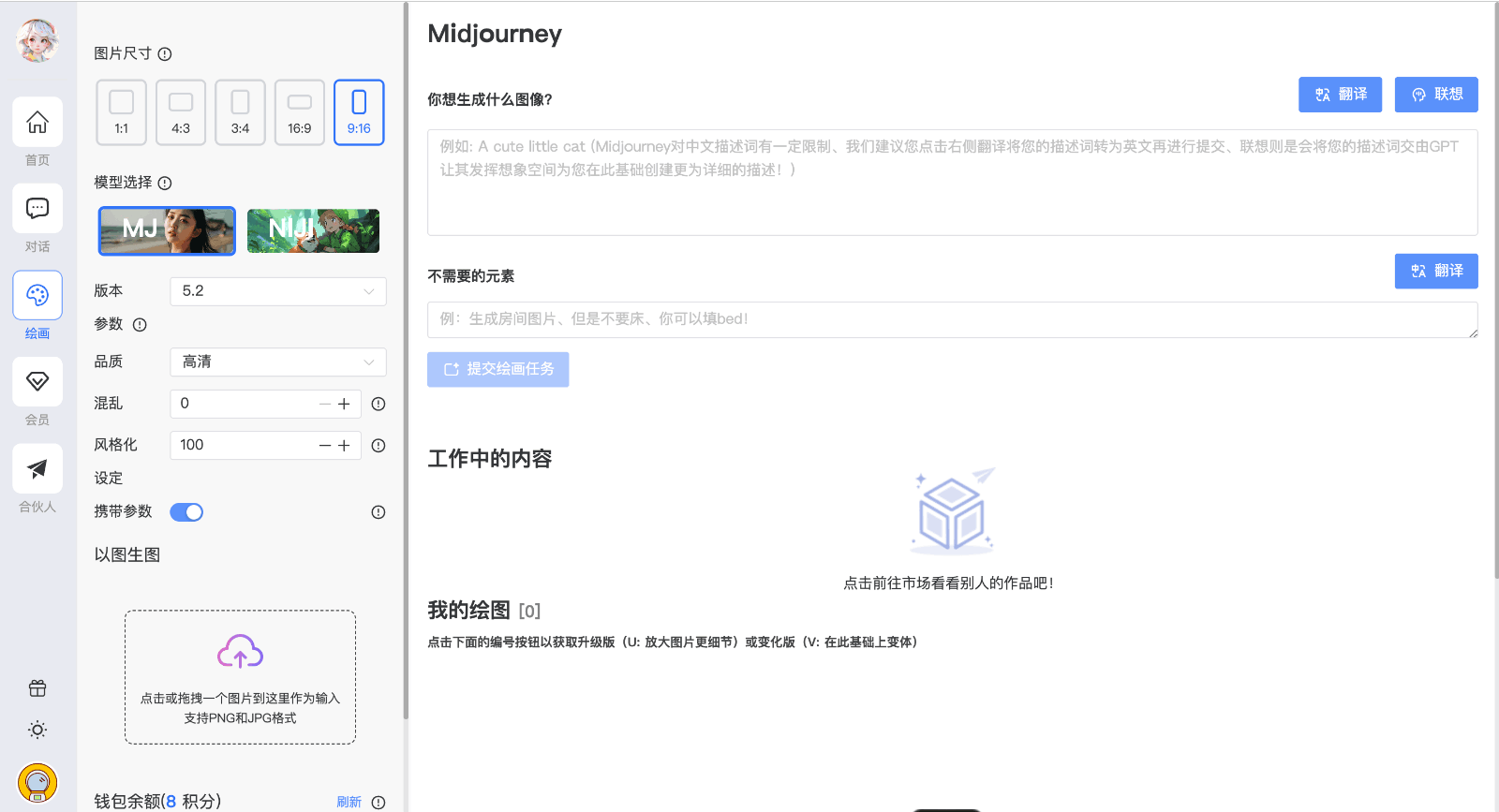
Task: Click the 联想 button
Action: (x=1436, y=95)
